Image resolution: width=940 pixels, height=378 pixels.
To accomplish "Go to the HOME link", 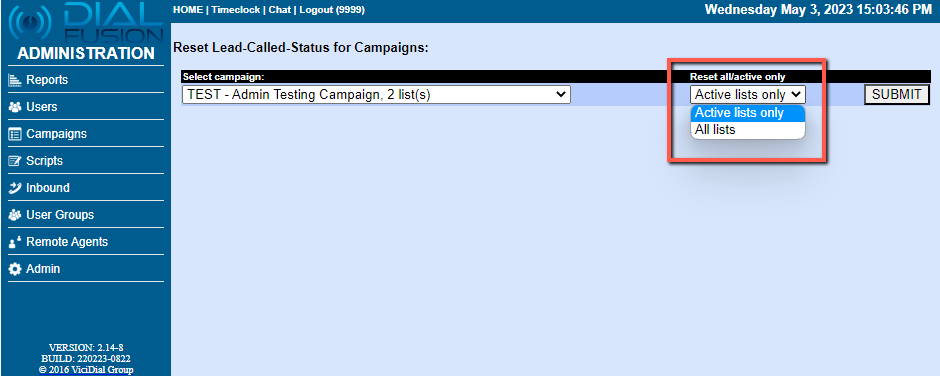I will tap(188, 10).
